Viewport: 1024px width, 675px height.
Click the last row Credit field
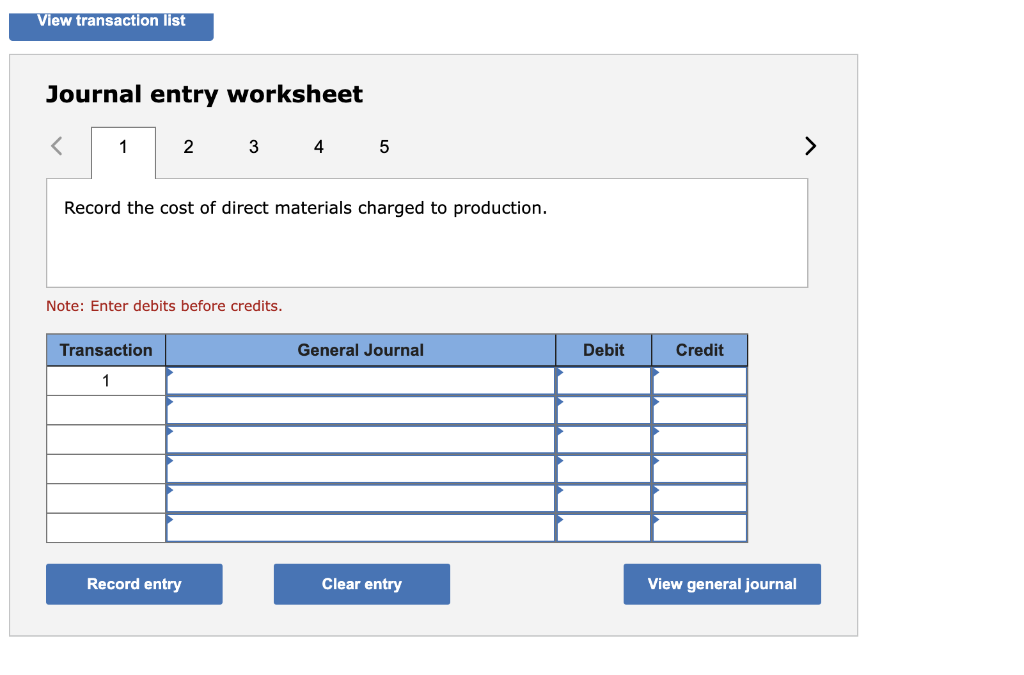click(x=699, y=528)
